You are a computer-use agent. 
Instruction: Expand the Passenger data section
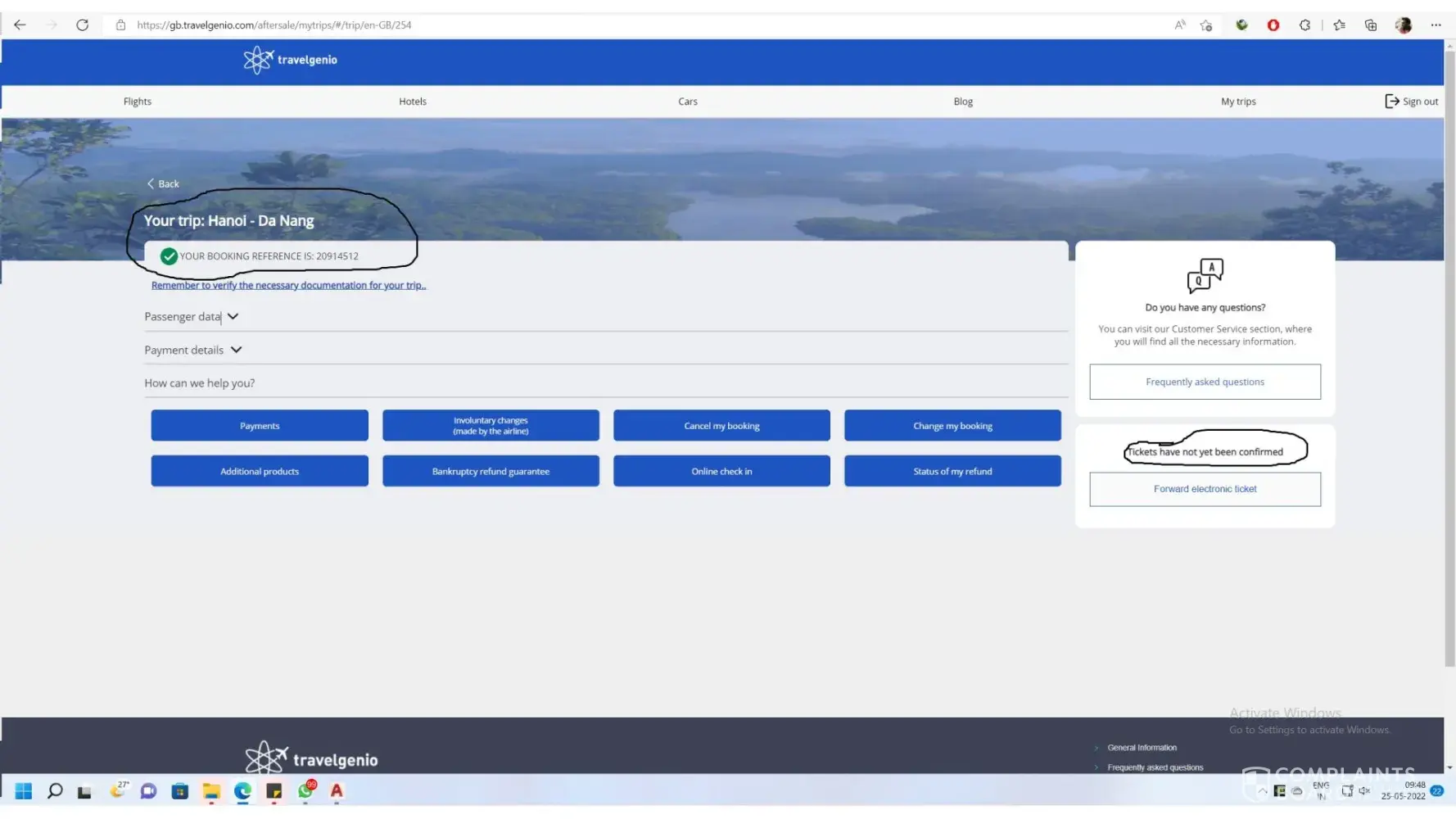click(x=192, y=317)
